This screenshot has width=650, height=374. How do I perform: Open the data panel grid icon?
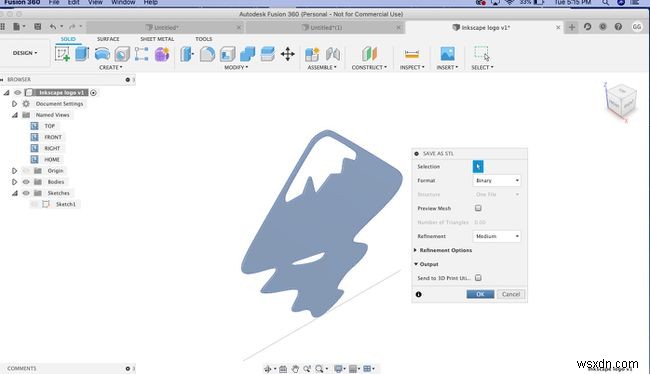pyautogui.click(x=2, y=27)
